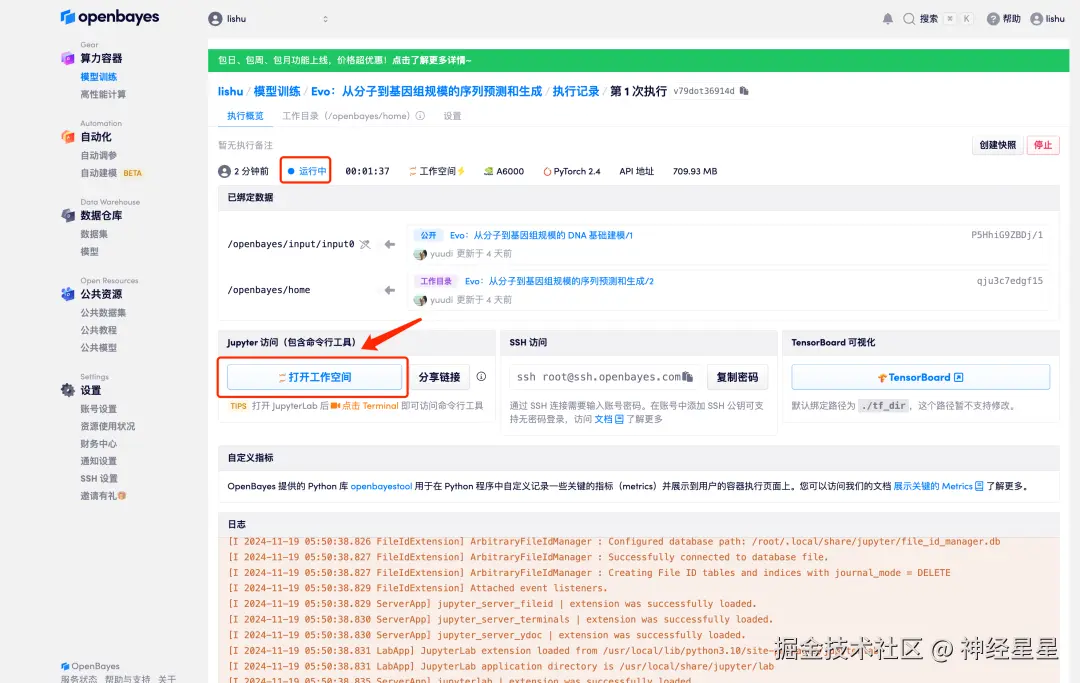Open 数据集 under 数据仓库
This screenshot has height=683, width=1080.
94,233
